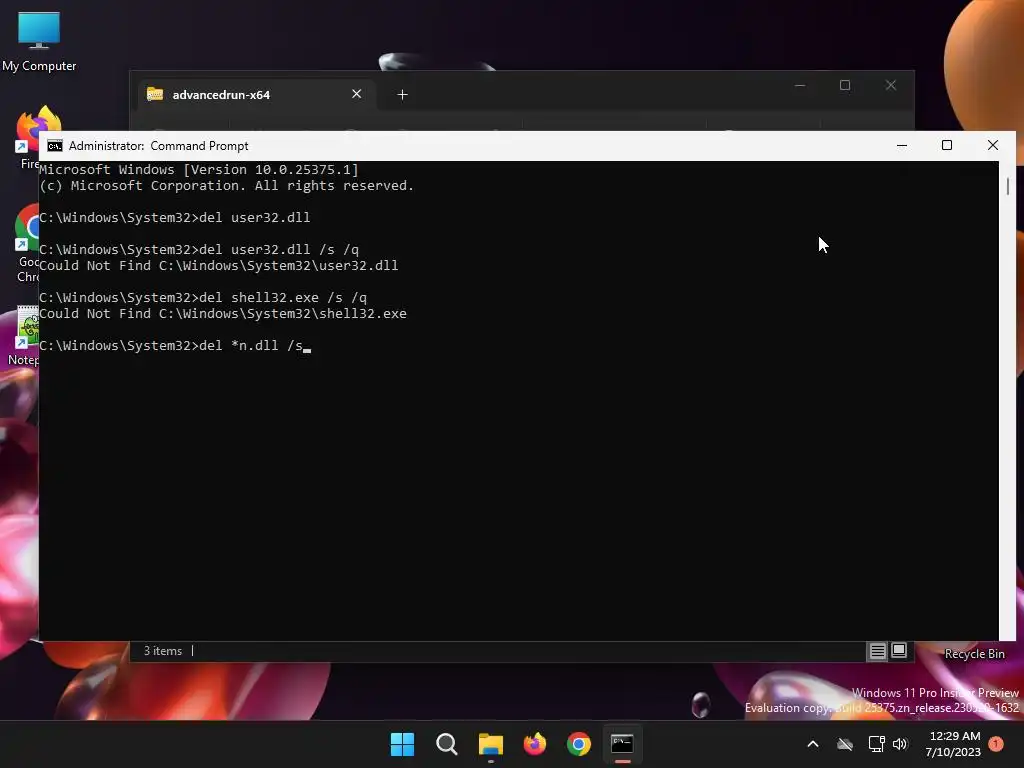Open the clock showing 12:29 AM

[953, 744]
